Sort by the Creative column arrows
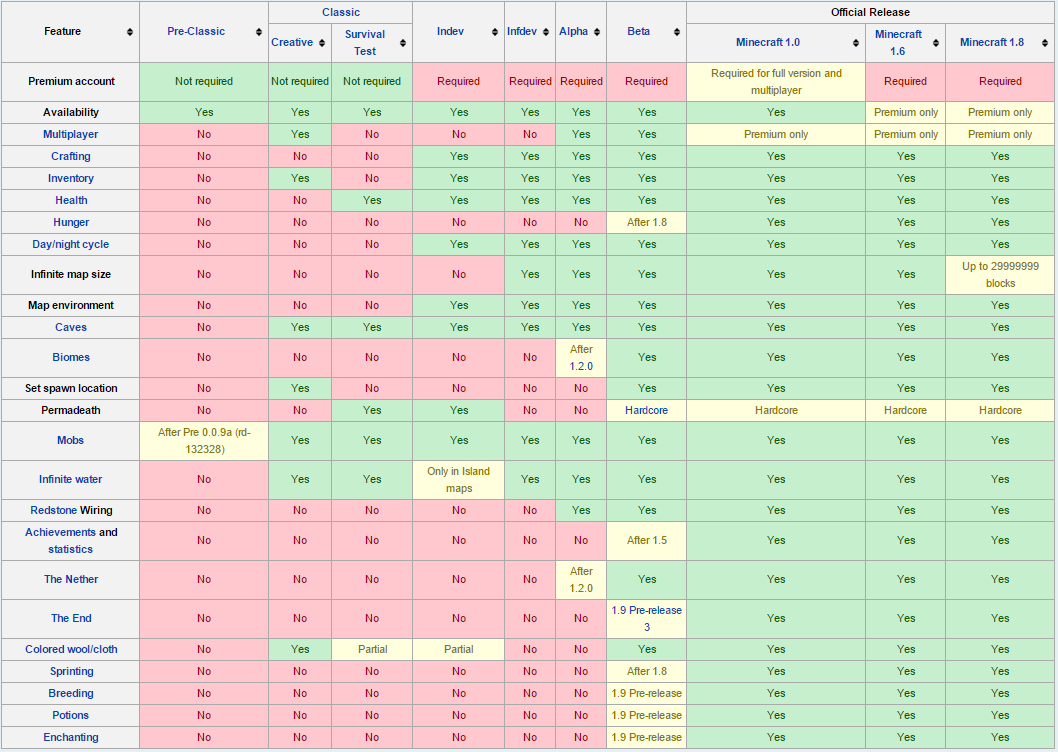This screenshot has height=752, width=1058. click(322, 43)
